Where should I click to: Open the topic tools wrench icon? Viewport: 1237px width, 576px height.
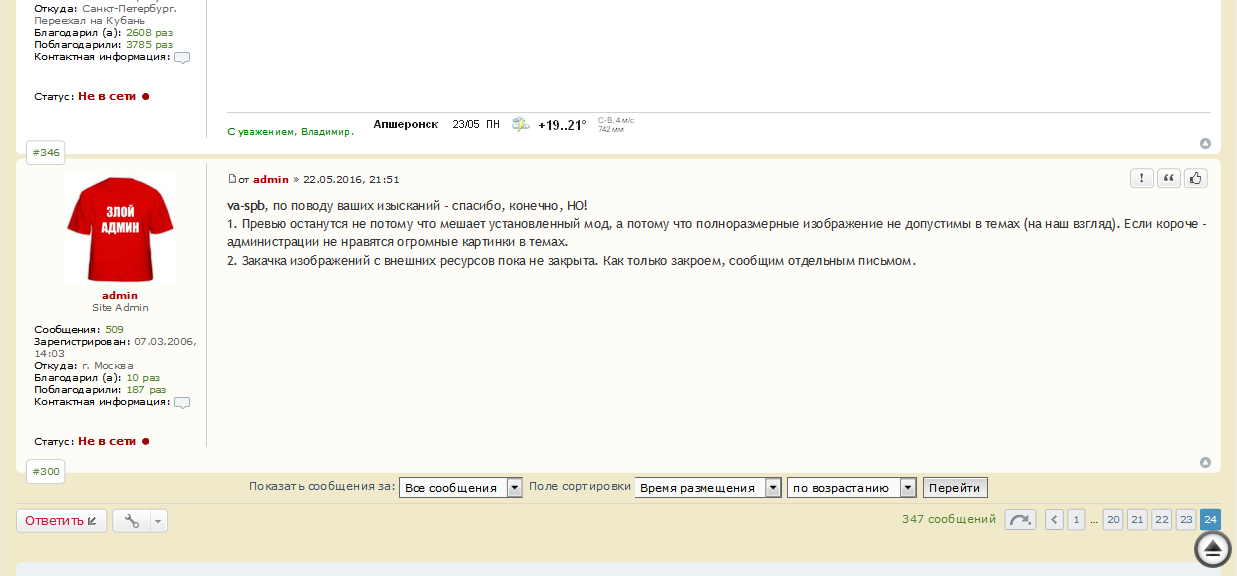click(132, 521)
